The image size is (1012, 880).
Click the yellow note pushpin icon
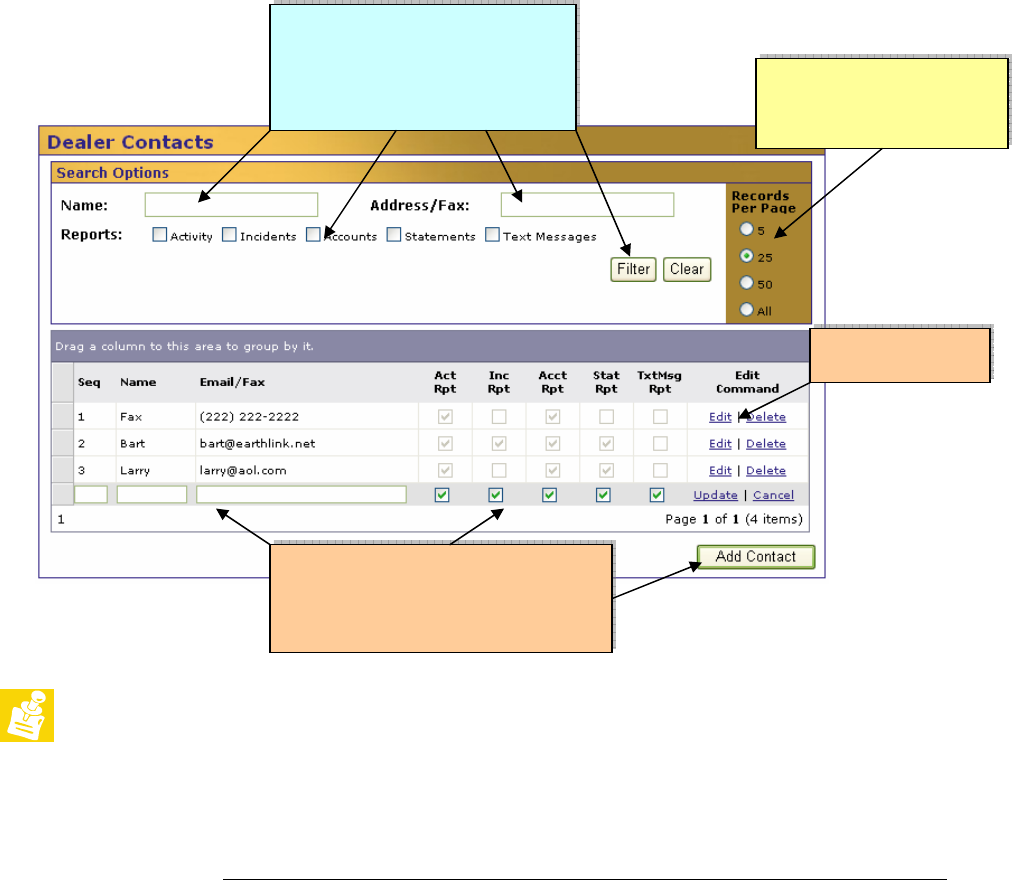pos(27,715)
